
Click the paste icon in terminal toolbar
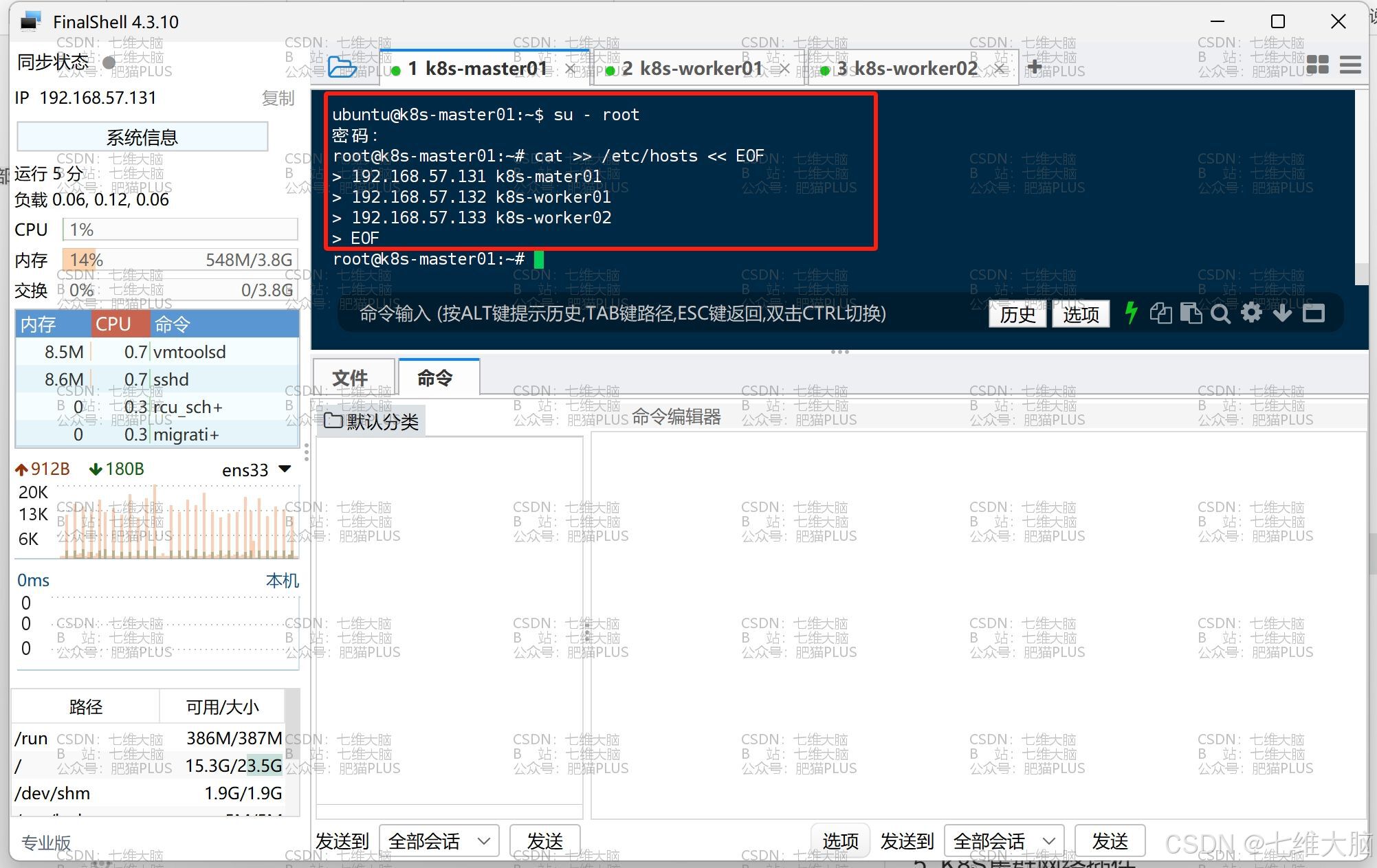coord(1191,313)
